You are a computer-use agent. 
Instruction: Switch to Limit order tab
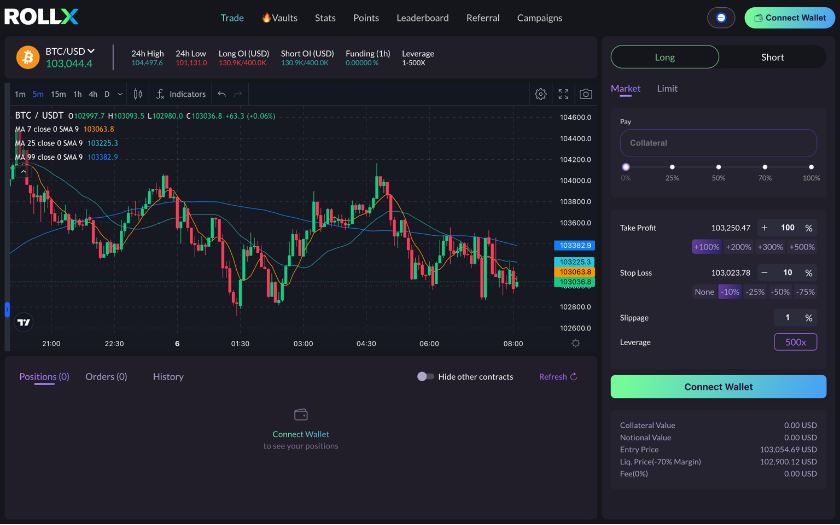pos(667,89)
